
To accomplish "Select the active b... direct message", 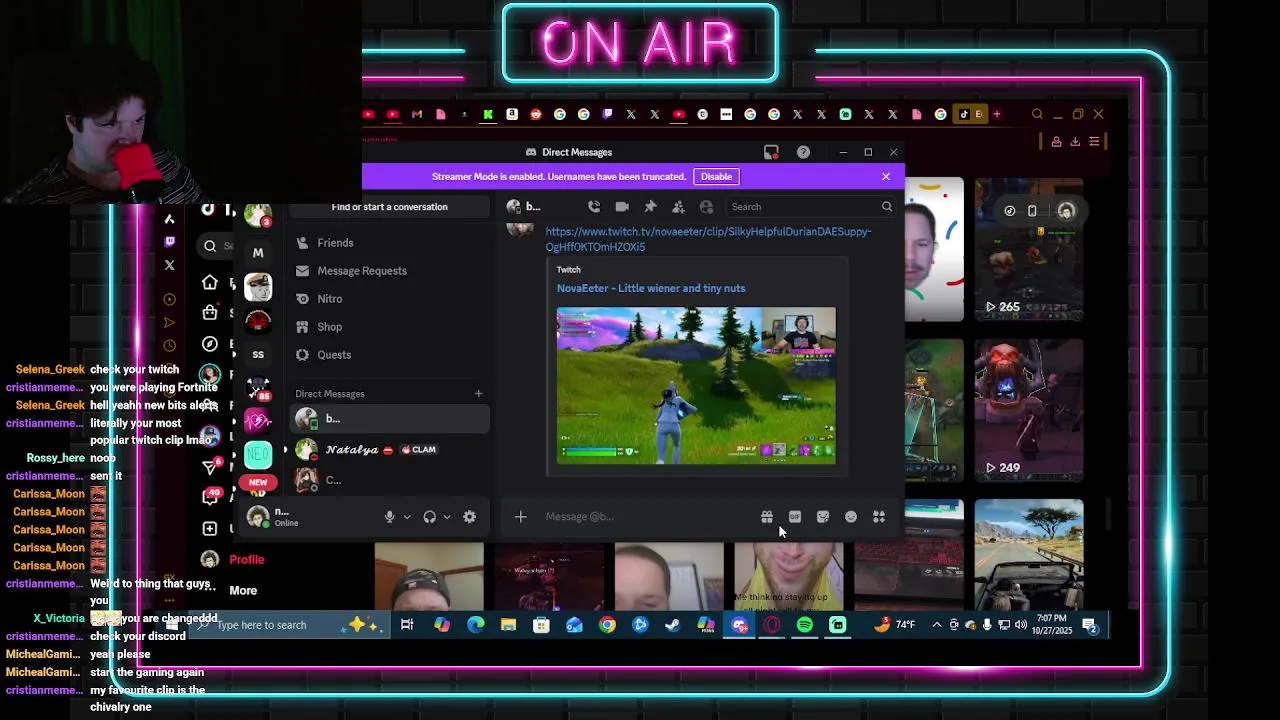I will pos(390,419).
